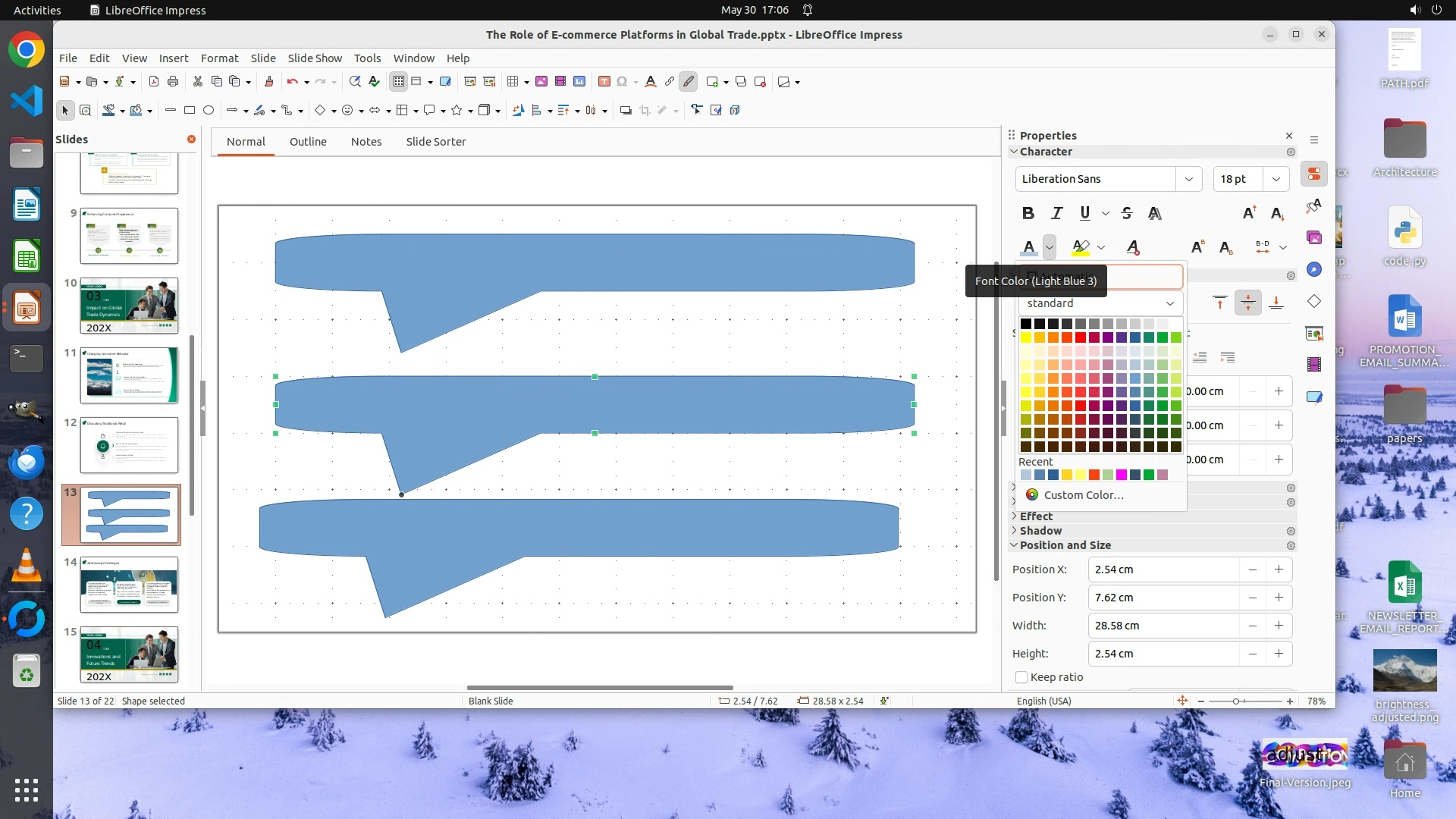Expand the Shadow section
This screenshot has width=1456, height=819.
pyautogui.click(x=1040, y=531)
